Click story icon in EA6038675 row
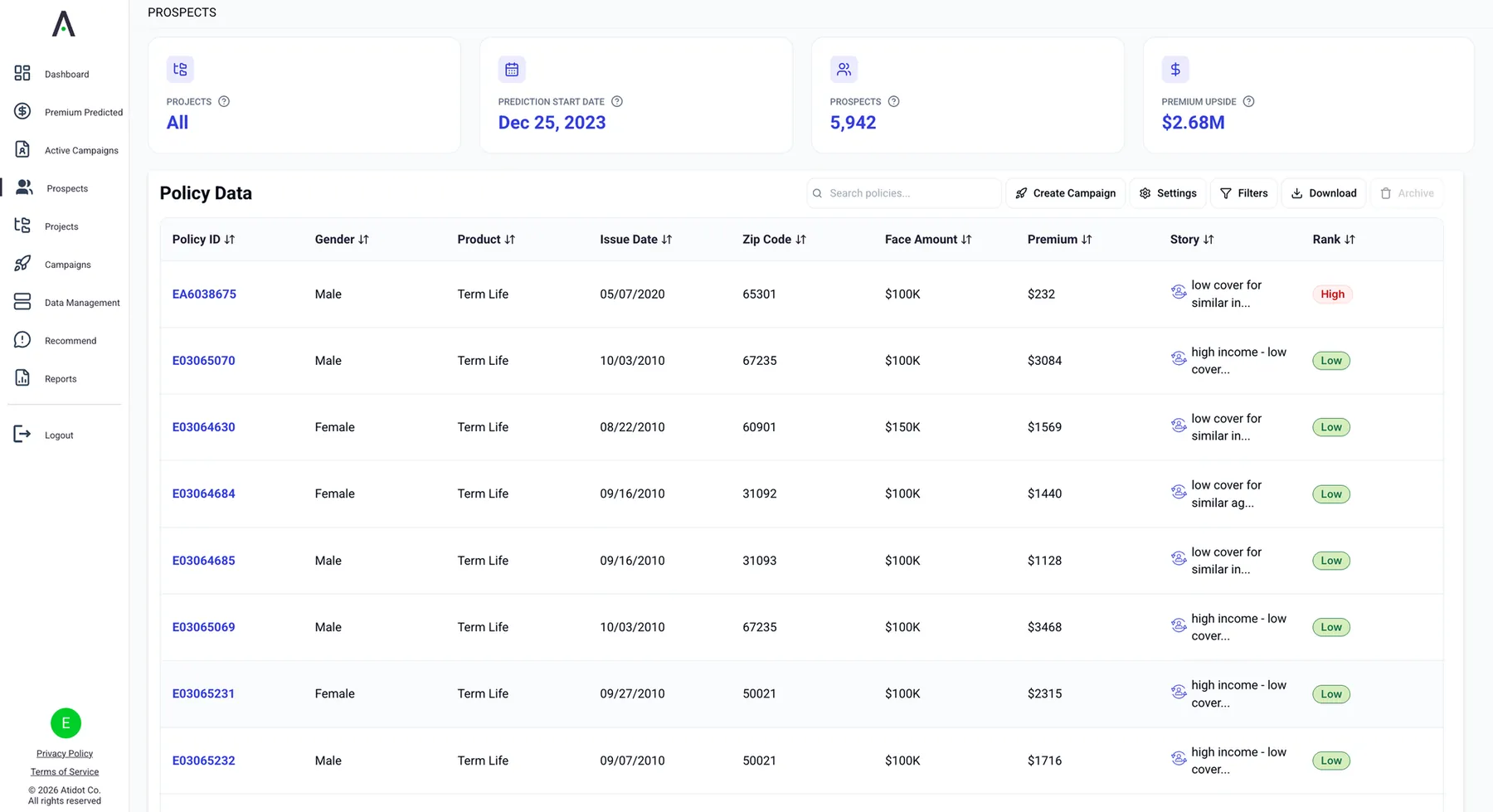The height and width of the screenshot is (812, 1493). (x=1179, y=291)
